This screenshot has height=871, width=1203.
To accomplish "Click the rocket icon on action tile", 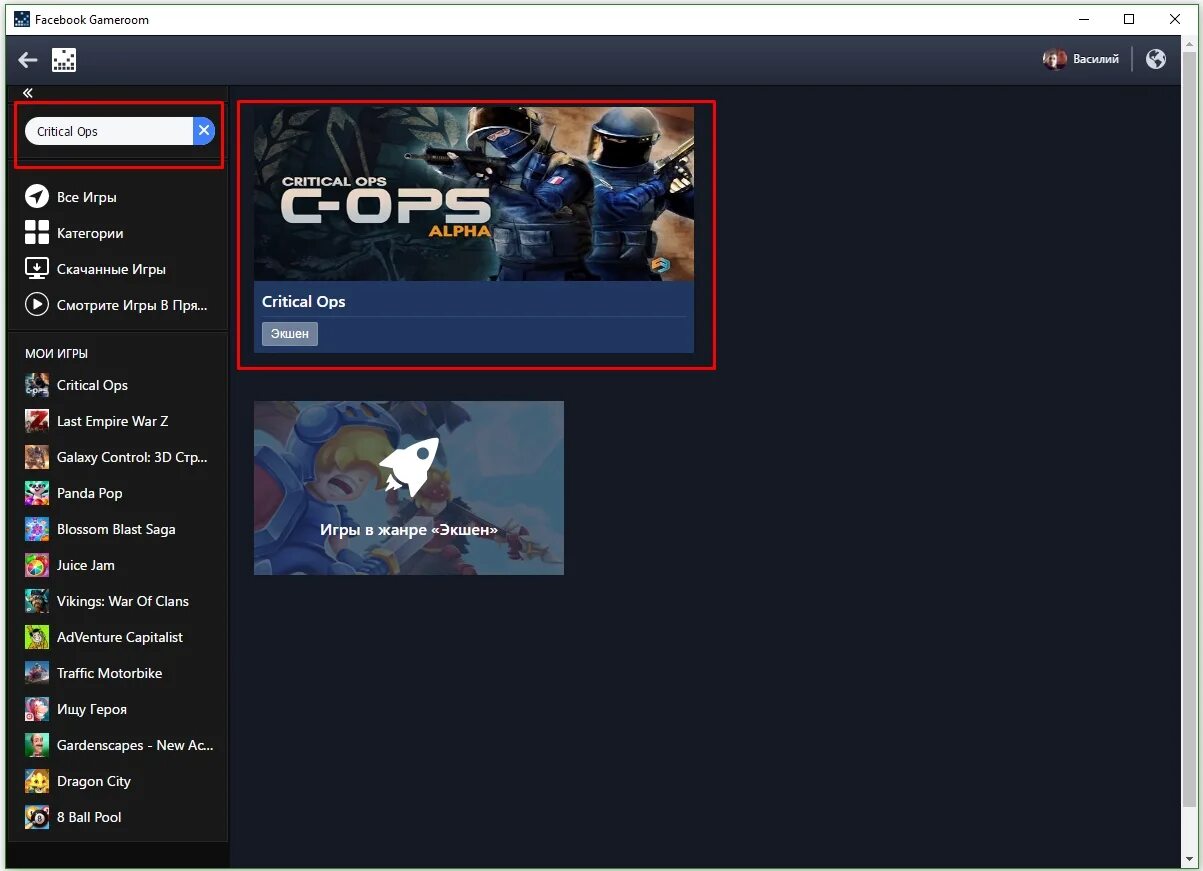I will pyautogui.click(x=408, y=467).
